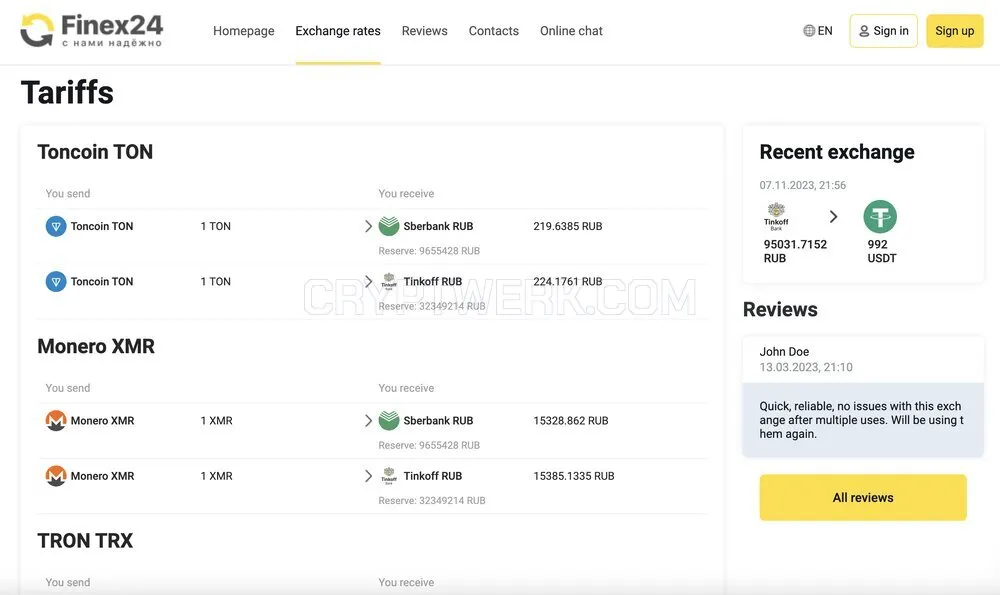This screenshot has width=1000, height=595.
Task: Click the rate '219.6385 RUB'
Action: [x=568, y=226]
